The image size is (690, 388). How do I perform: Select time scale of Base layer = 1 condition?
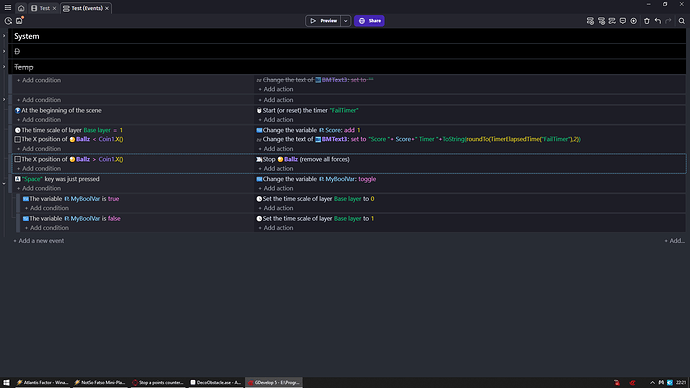(x=69, y=130)
